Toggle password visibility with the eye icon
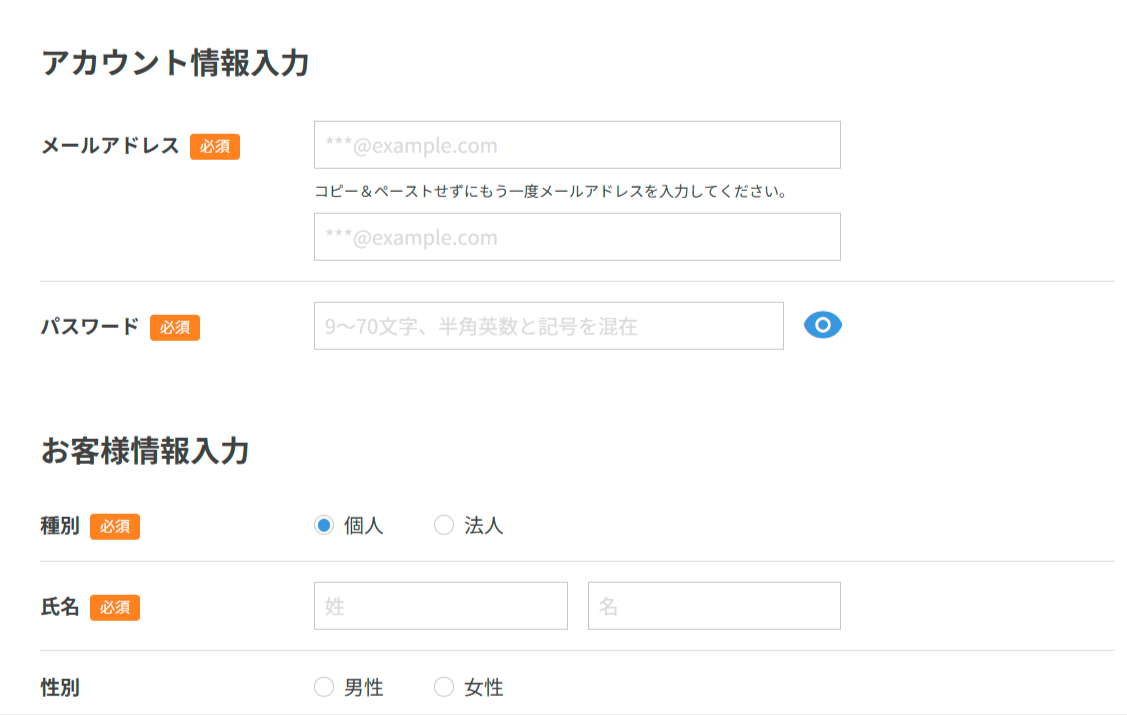The image size is (1127, 715). pyautogui.click(x=823, y=325)
